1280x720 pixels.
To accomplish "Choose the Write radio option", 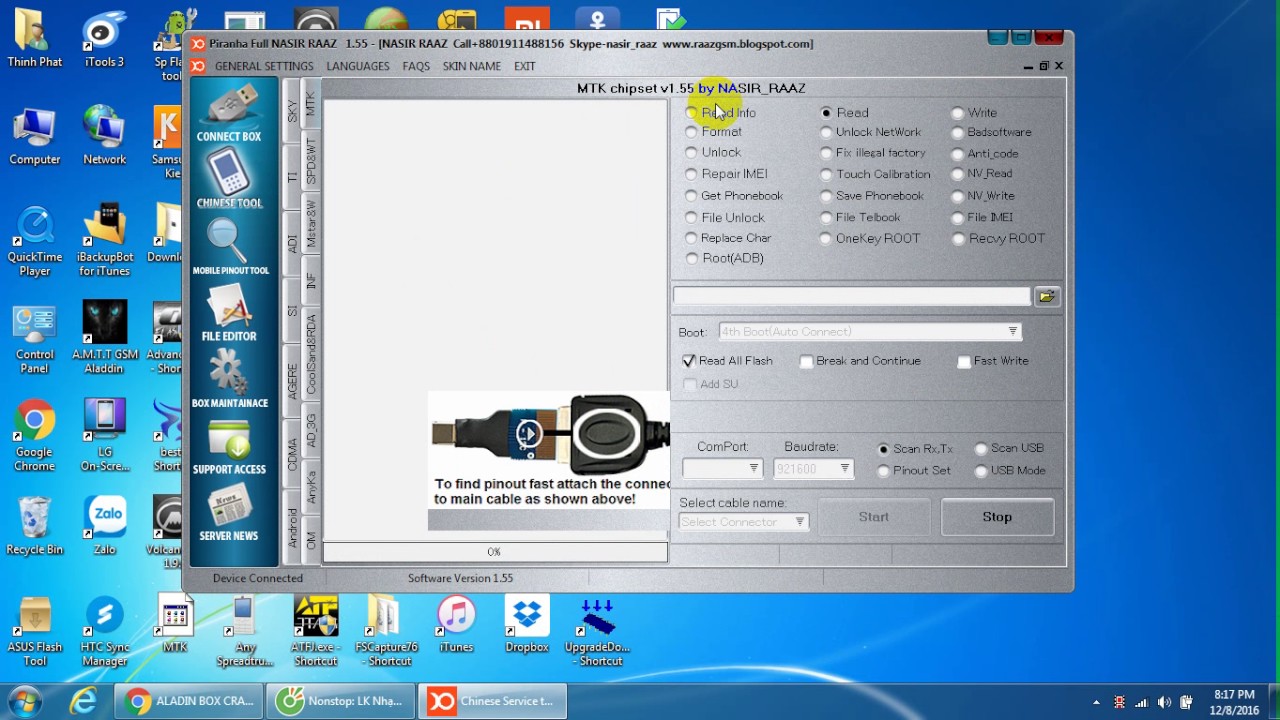I will point(974,113).
